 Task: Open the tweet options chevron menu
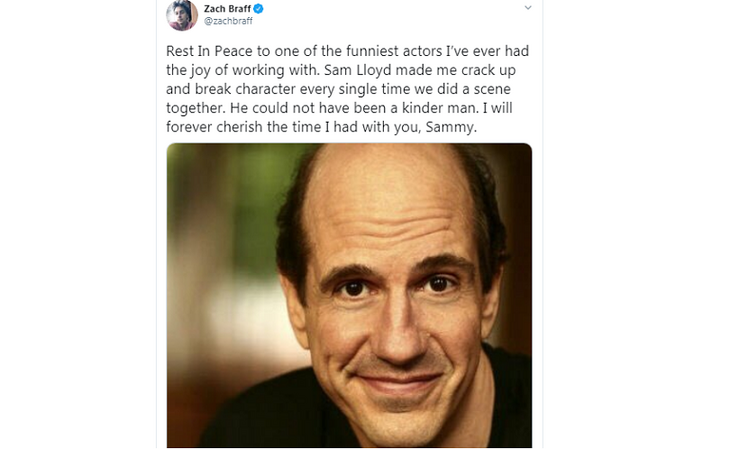point(528,8)
